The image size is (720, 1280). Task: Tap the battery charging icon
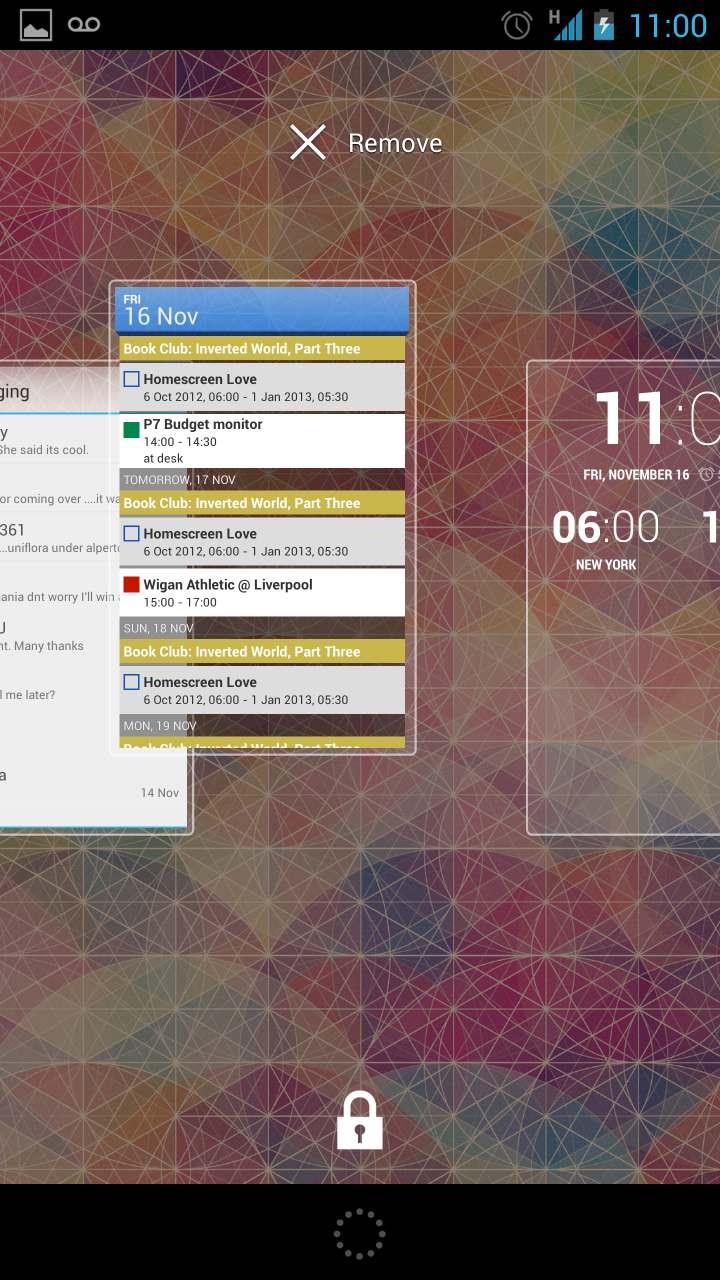click(x=604, y=25)
